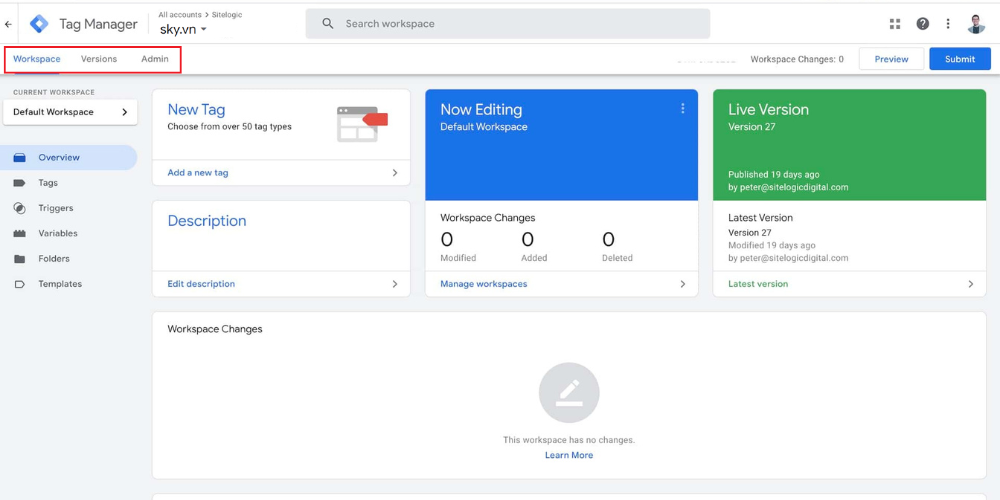The height and width of the screenshot is (500, 1000).
Task: Open three-dot menu on Now Editing card
Action: pos(683,109)
